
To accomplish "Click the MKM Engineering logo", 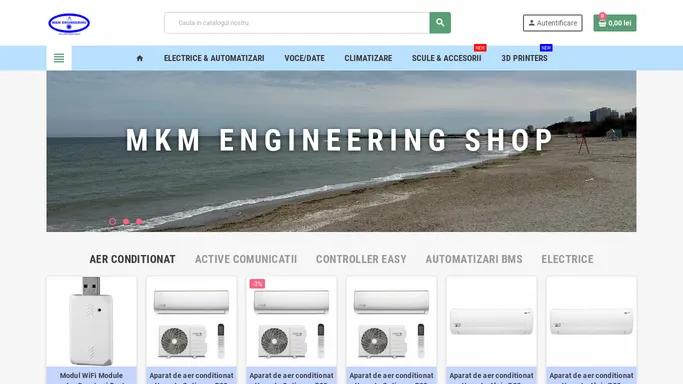I will click(69, 24).
